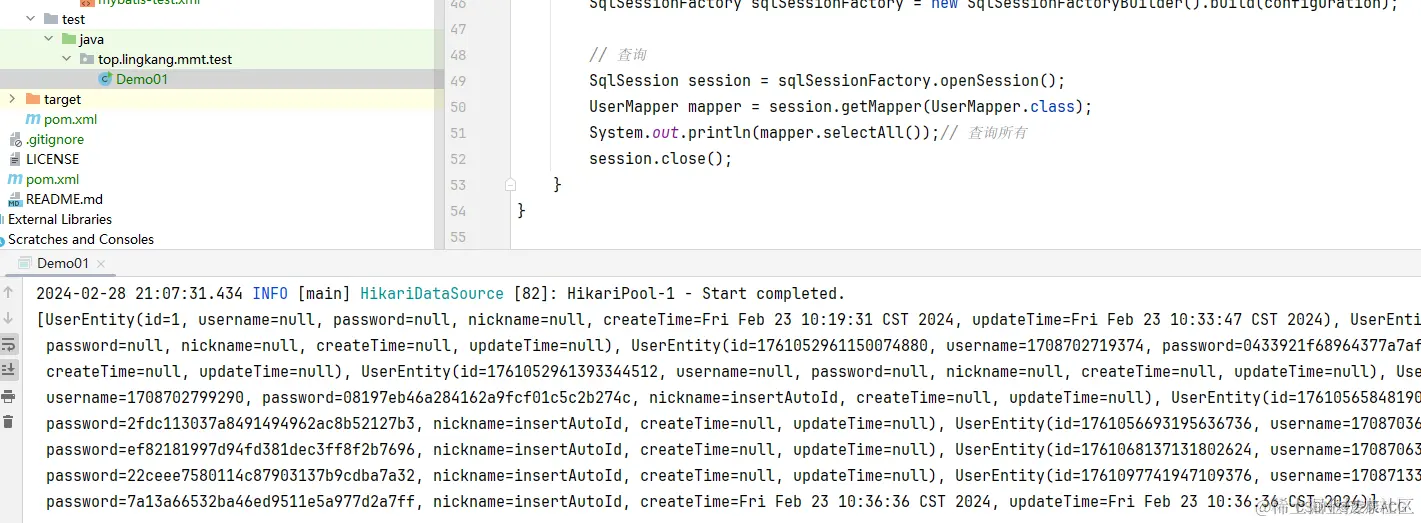1421x523 pixels.
Task: Click the gray test folder icon
Action: 51,19
